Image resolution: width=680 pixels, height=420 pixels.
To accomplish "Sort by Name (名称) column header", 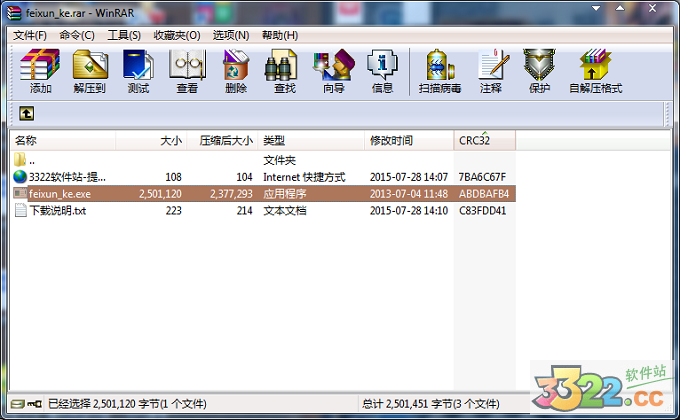I will point(63,141).
